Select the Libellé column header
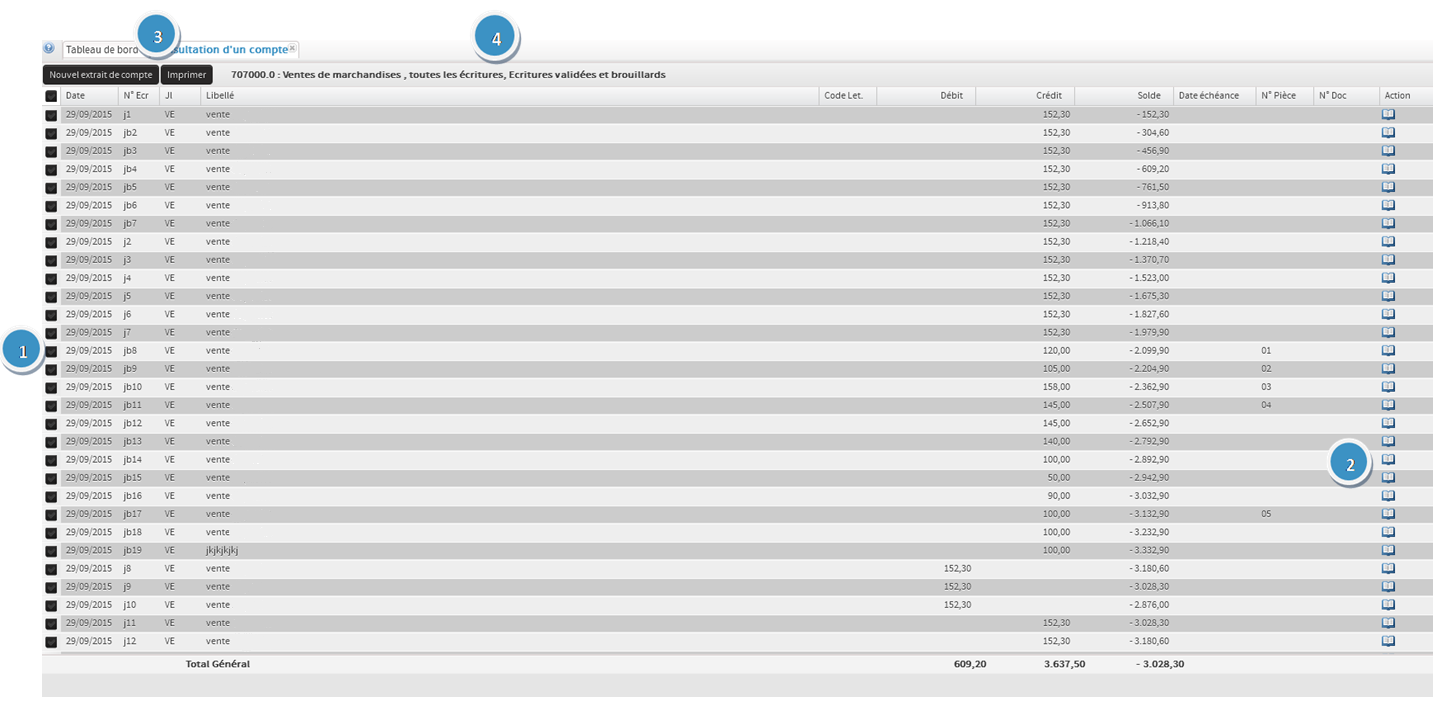 point(220,96)
